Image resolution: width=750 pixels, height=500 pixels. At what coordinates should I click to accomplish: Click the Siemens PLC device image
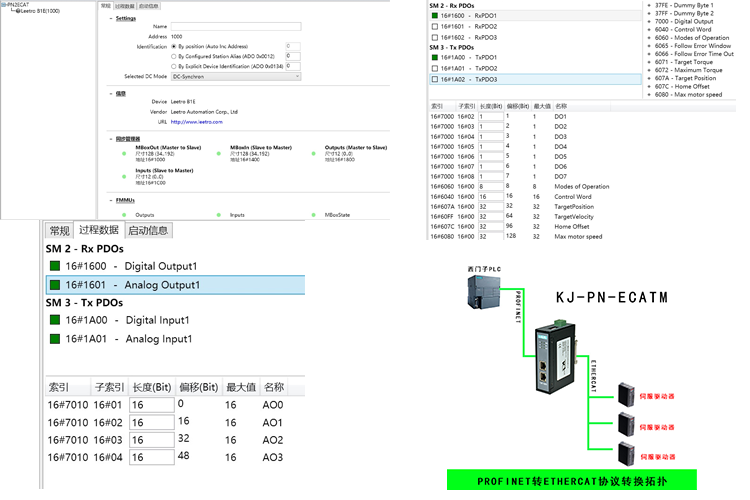point(483,291)
